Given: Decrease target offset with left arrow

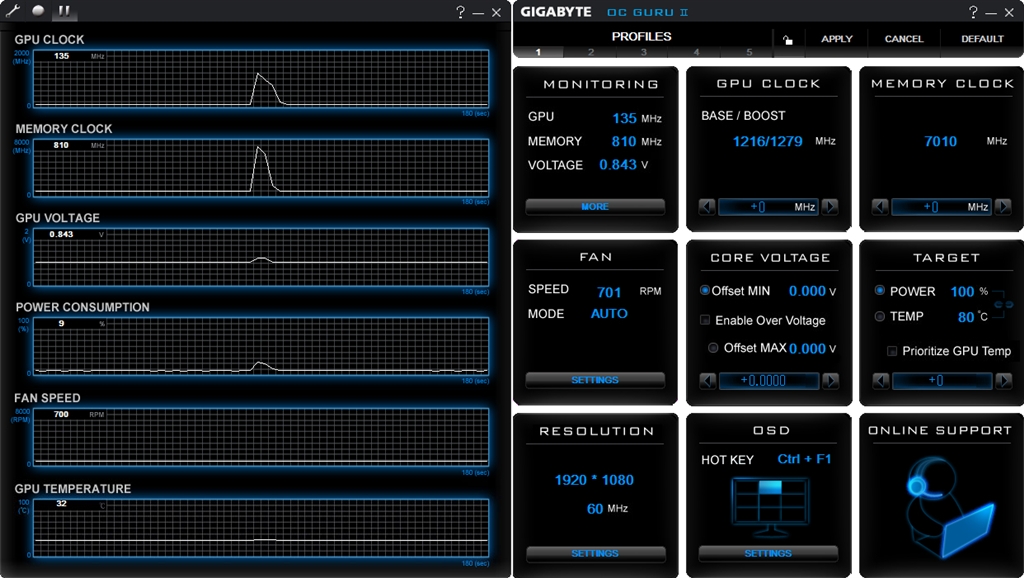Looking at the screenshot, I should [x=880, y=381].
